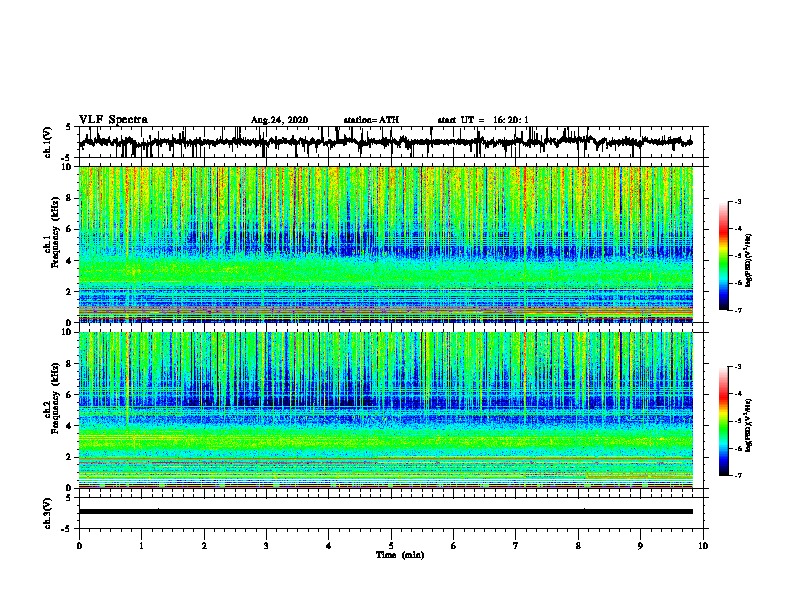Click time-axis tick label "1"
Image resolution: width=792 pixels, height=612 pixels.
coord(141,546)
